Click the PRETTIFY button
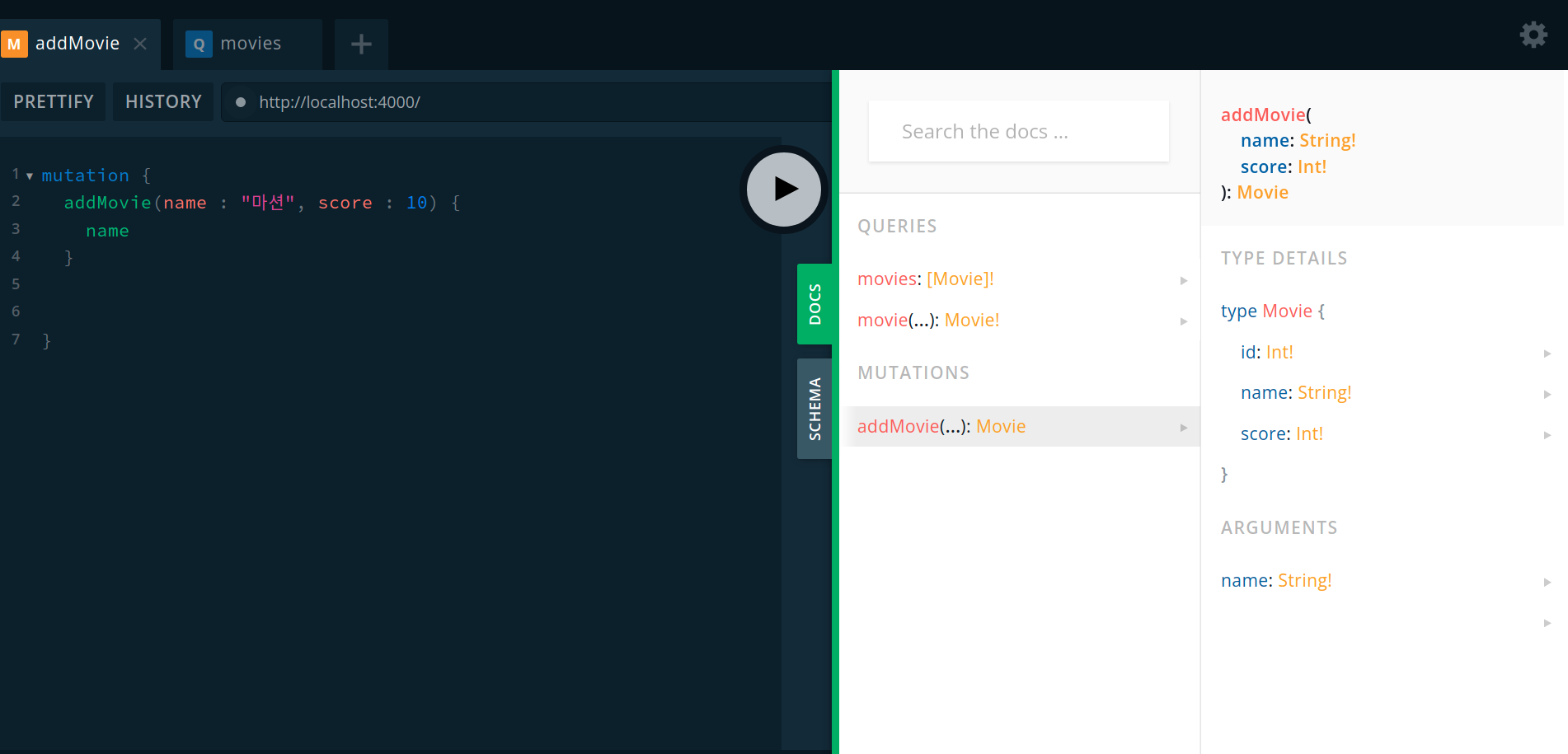This screenshot has width=1568, height=754. [x=53, y=101]
